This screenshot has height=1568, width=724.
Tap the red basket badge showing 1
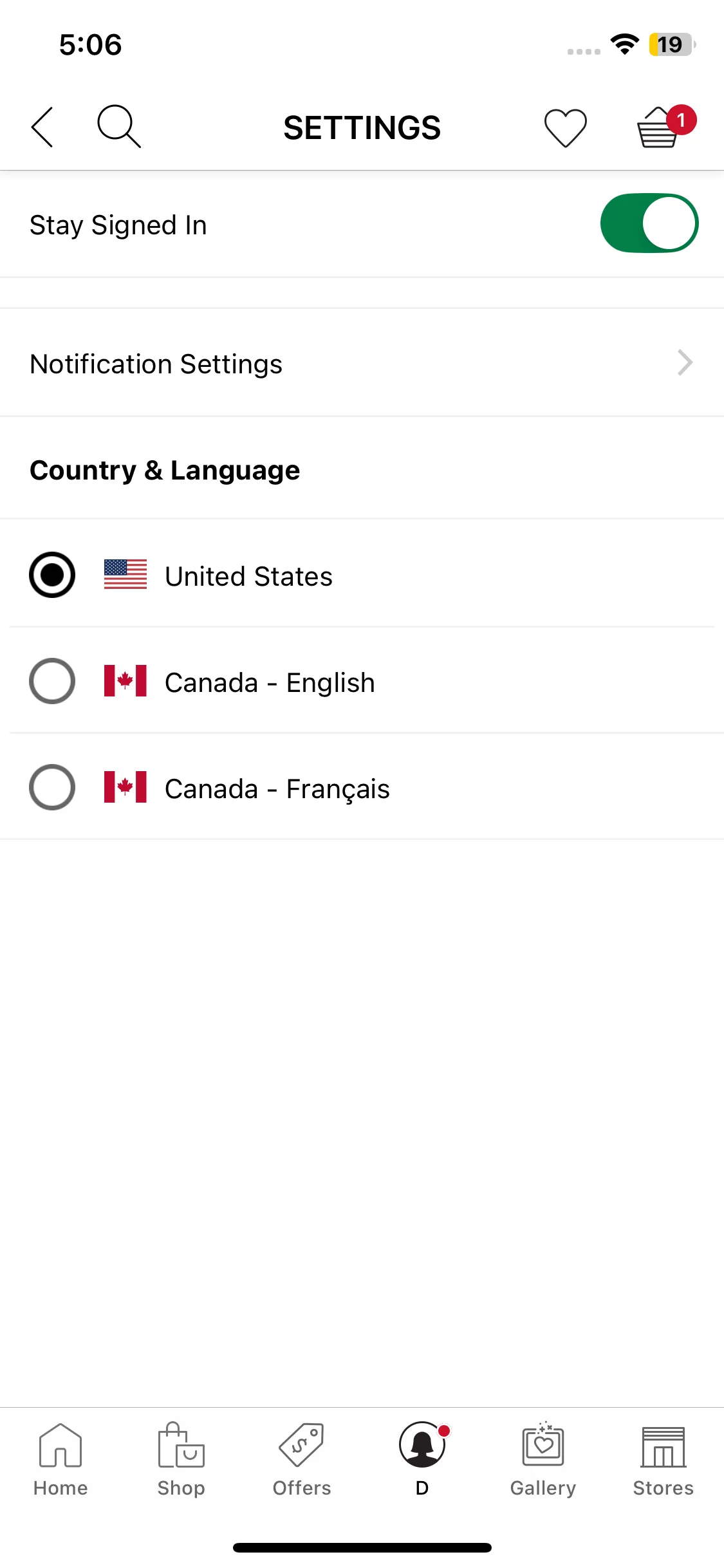[x=681, y=120]
